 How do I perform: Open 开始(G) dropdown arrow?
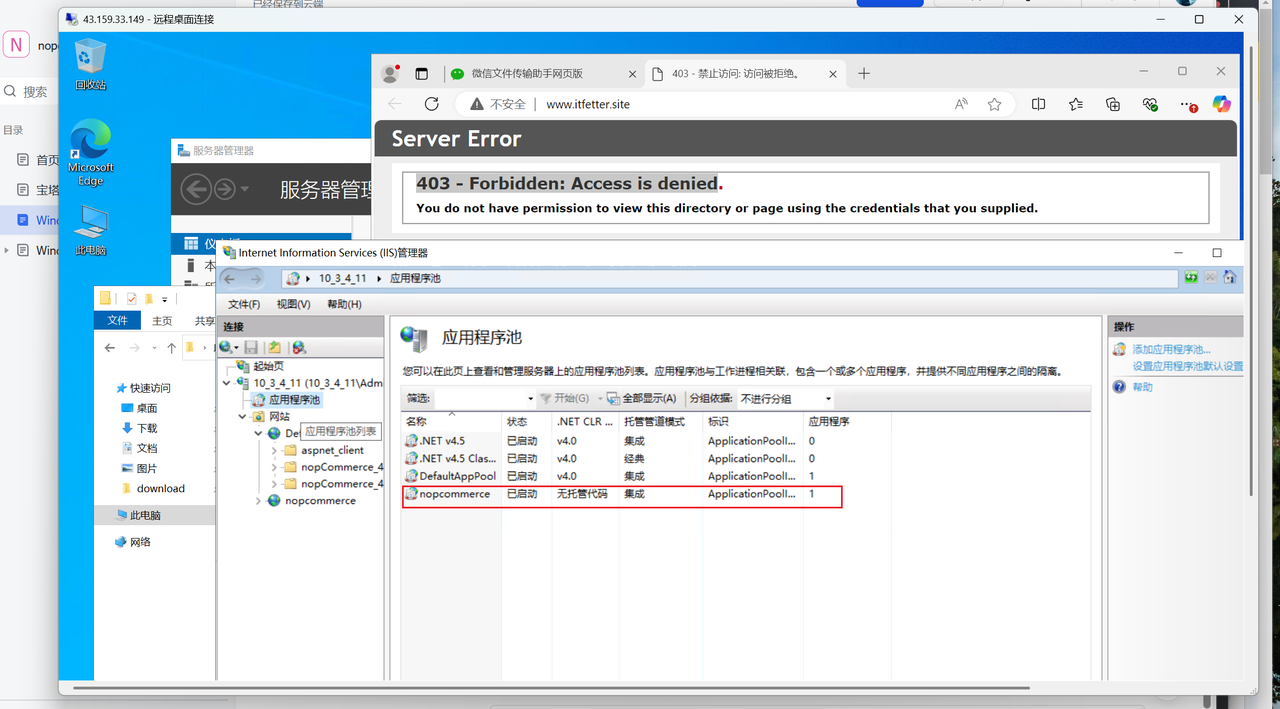click(x=600, y=398)
